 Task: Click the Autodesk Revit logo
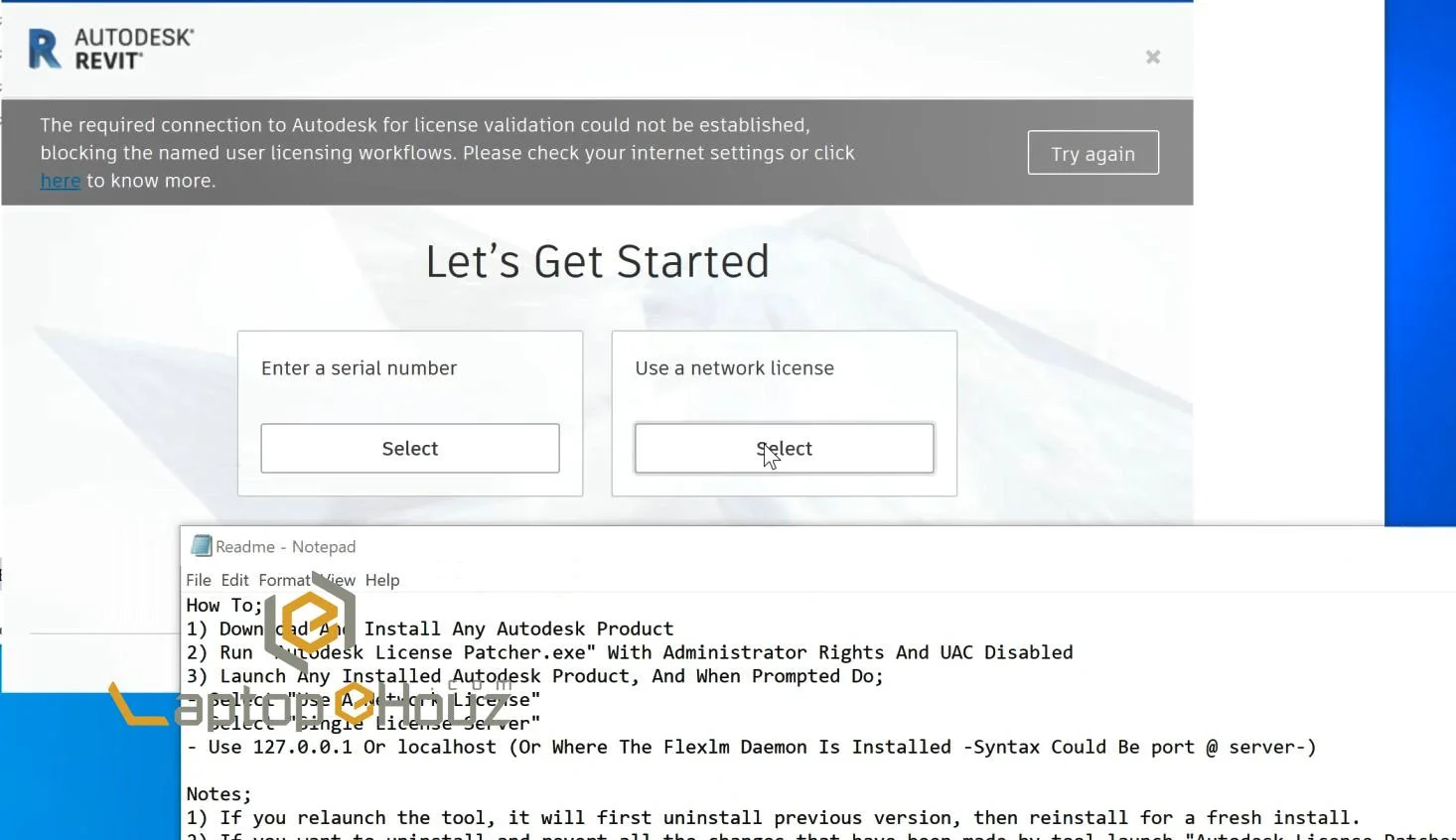pos(110,49)
